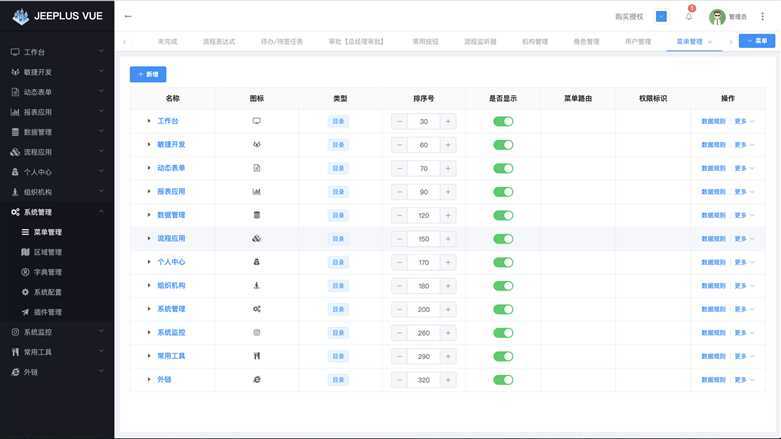Click the gears icon in the 系统管理 table row
The width and height of the screenshot is (781, 439).
click(257, 309)
